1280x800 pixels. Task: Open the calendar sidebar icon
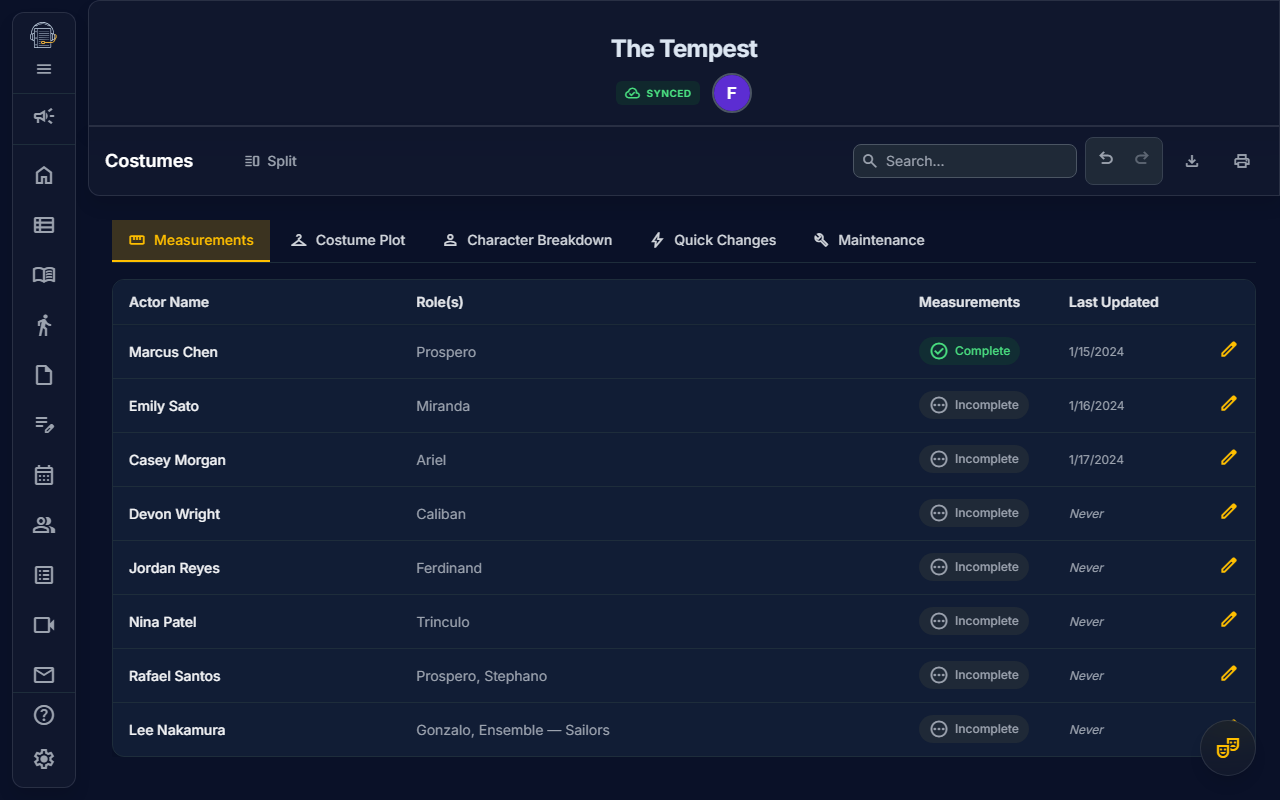[x=44, y=475]
